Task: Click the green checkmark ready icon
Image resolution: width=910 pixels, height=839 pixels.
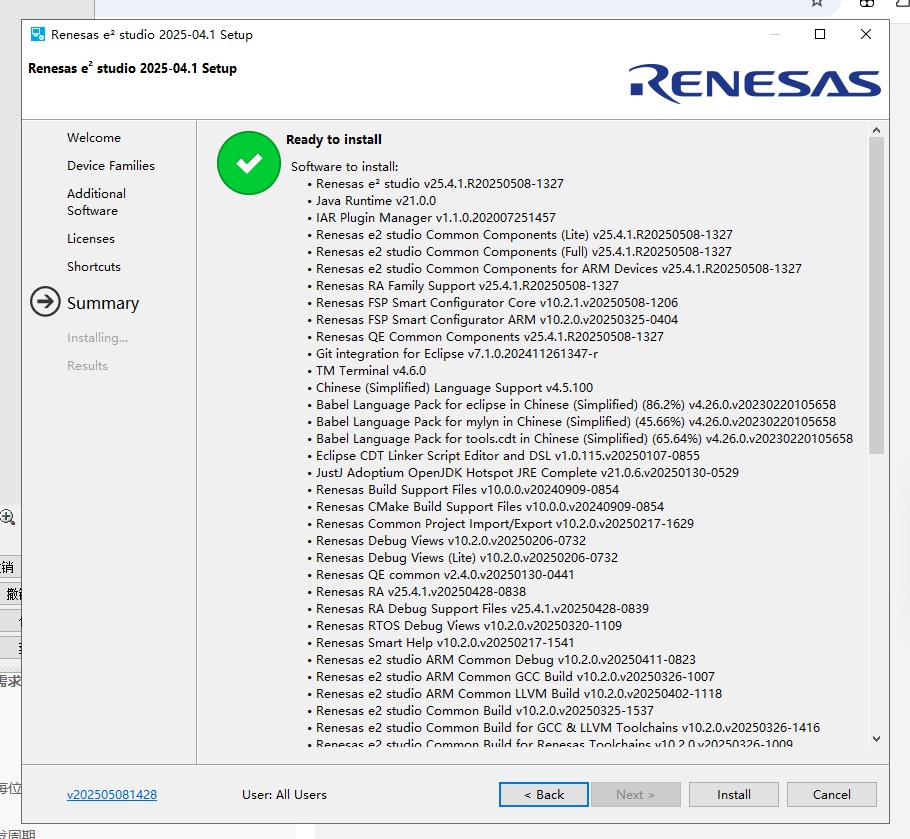Action: point(248,163)
